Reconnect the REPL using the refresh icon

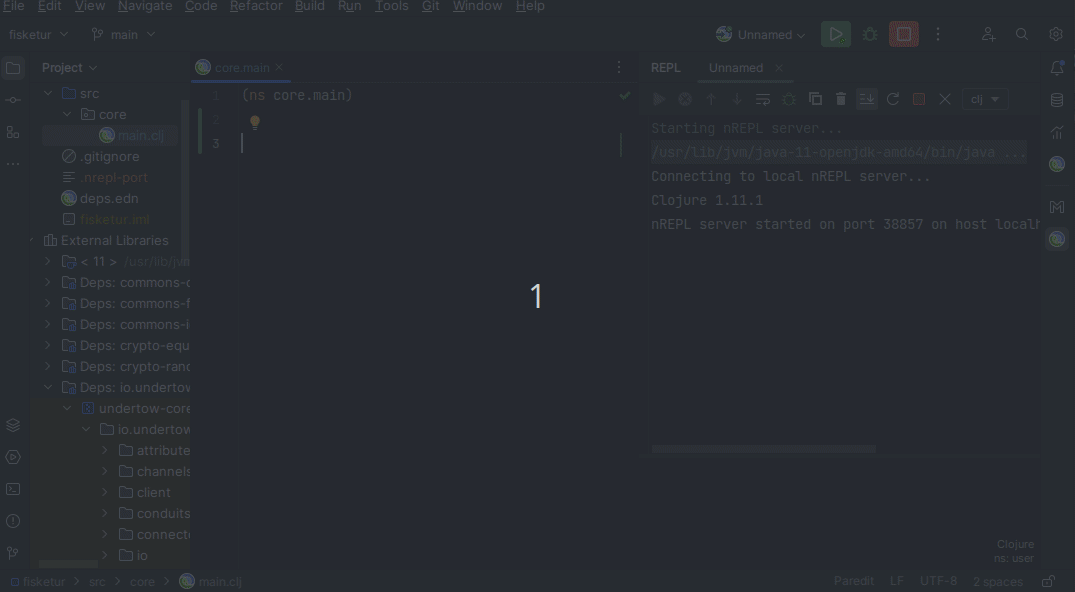893,99
